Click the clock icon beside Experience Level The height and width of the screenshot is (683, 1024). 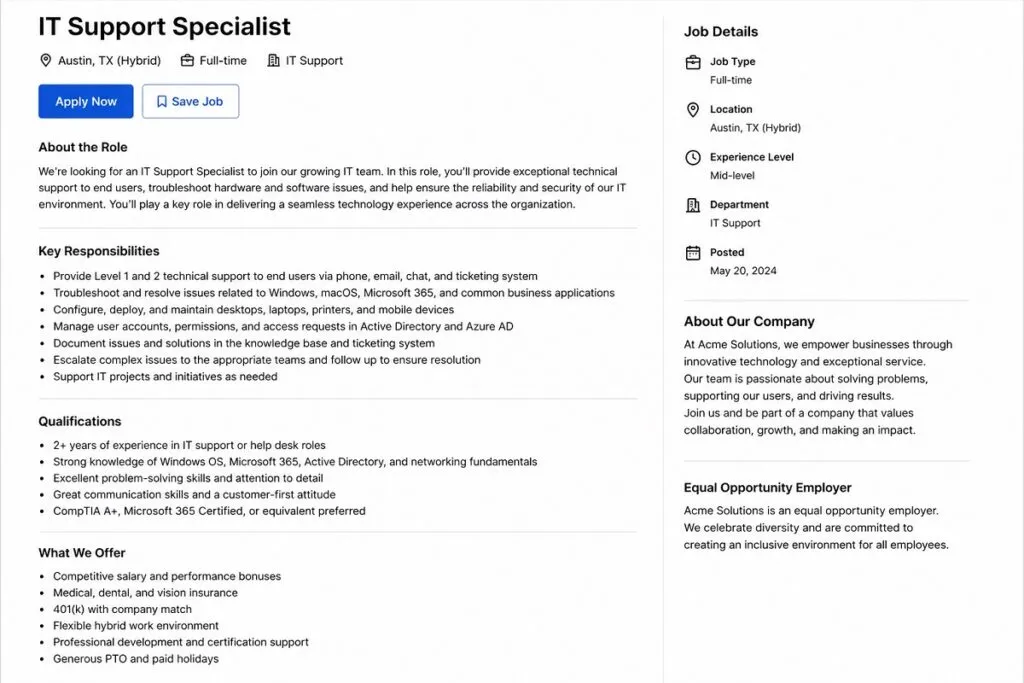[693, 157]
